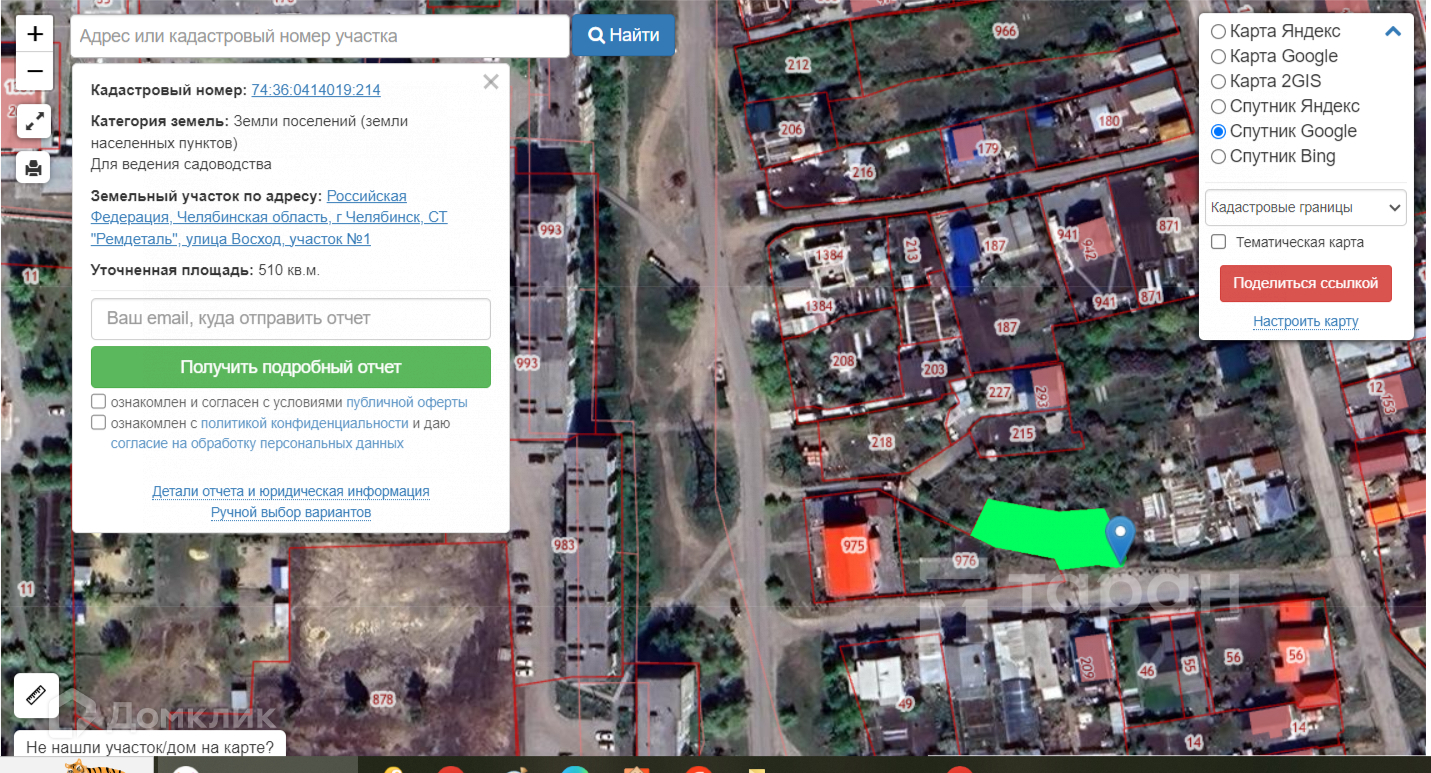Open the parcel address link
This screenshot has height=773, width=1431.
pos(269,217)
